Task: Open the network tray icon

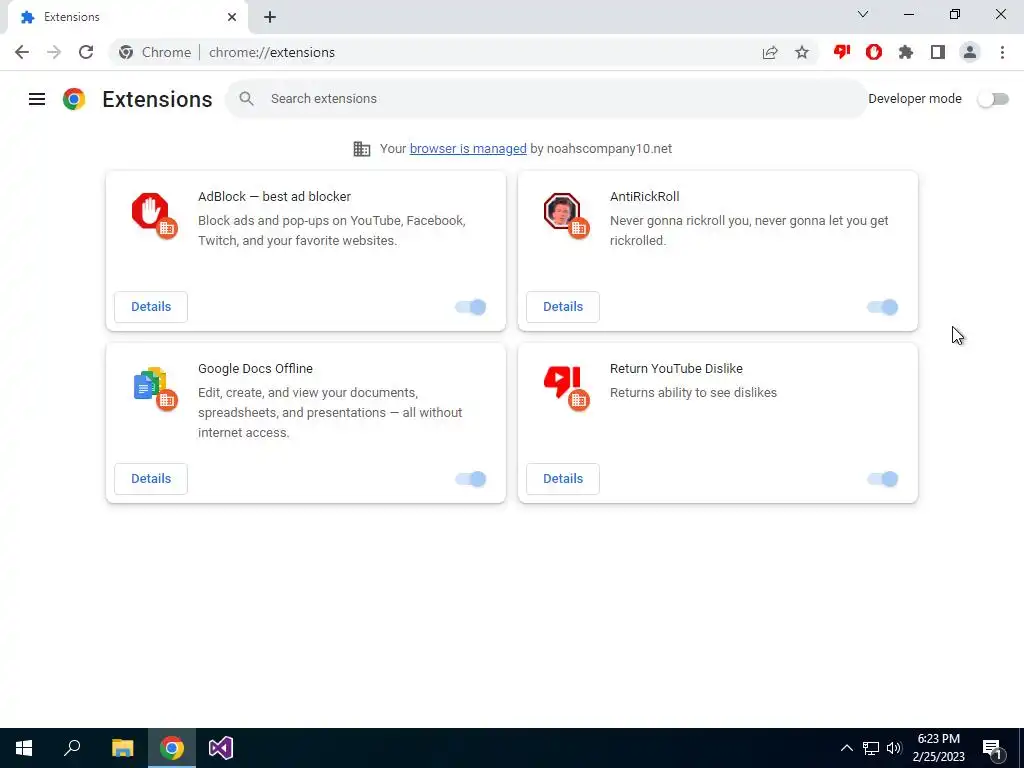Action: pos(871,748)
